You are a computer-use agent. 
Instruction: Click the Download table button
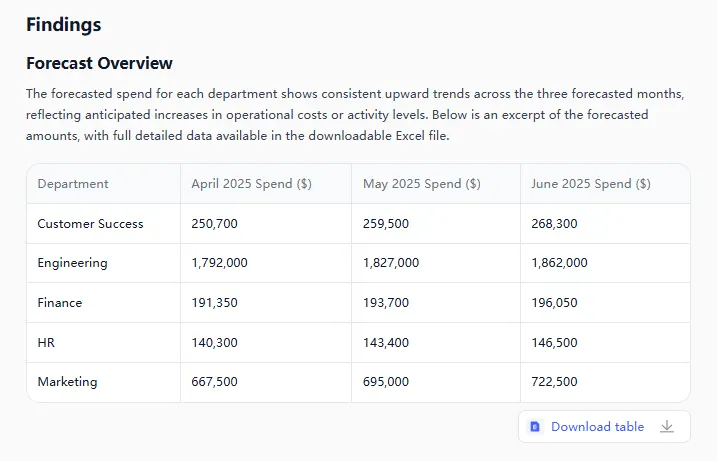[604, 427]
